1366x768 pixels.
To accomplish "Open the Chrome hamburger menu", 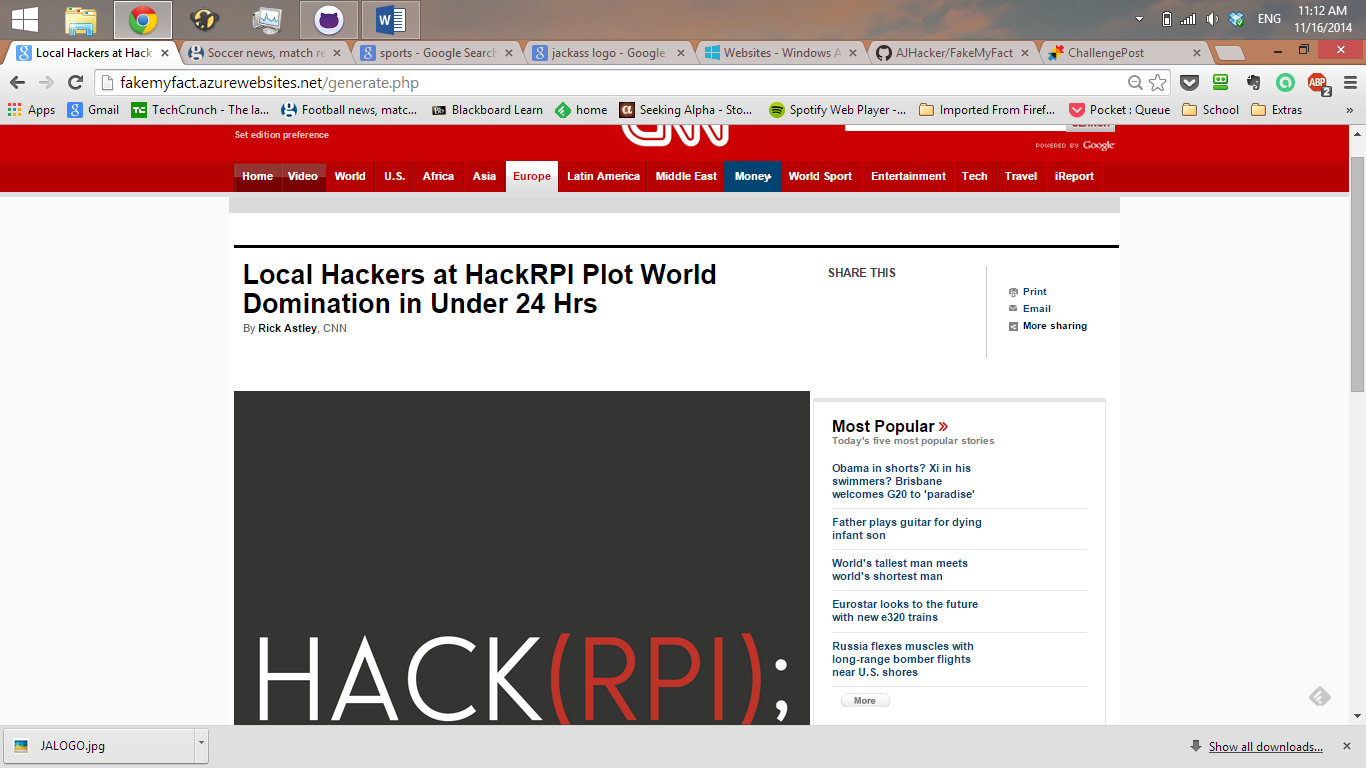I will coord(1350,83).
